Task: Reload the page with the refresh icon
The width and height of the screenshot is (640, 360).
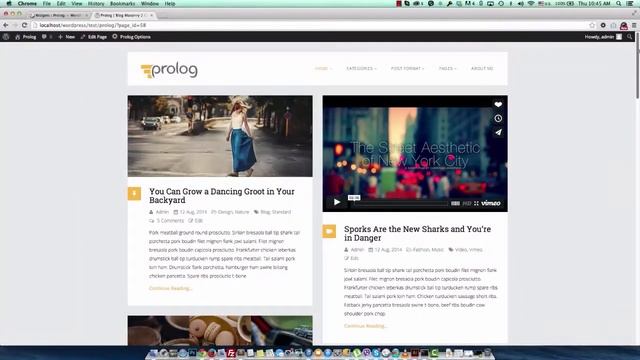Action: click(24, 25)
